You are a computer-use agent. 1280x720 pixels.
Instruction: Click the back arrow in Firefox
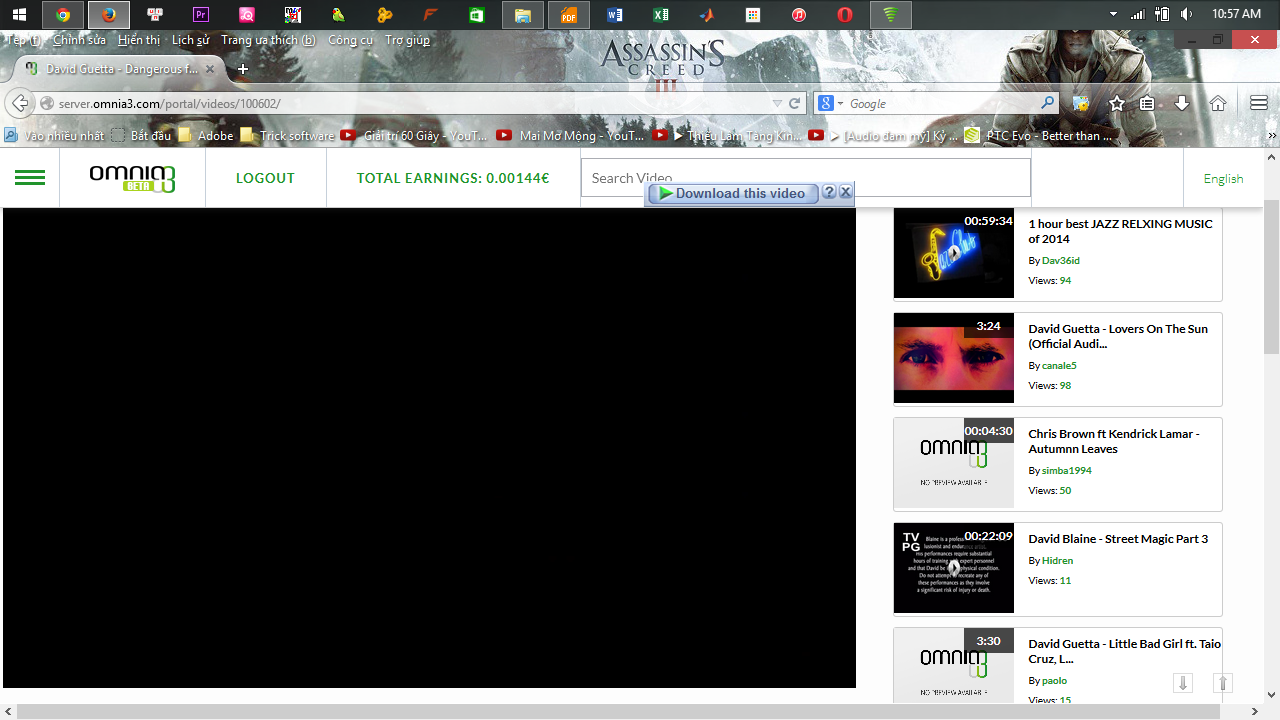tap(19, 103)
